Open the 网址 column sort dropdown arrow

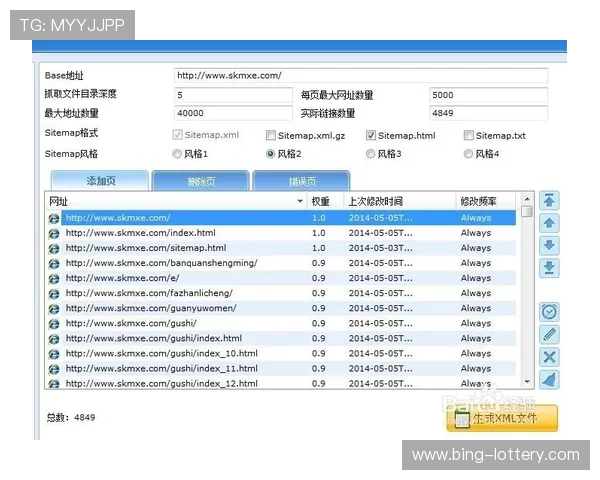point(300,201)
